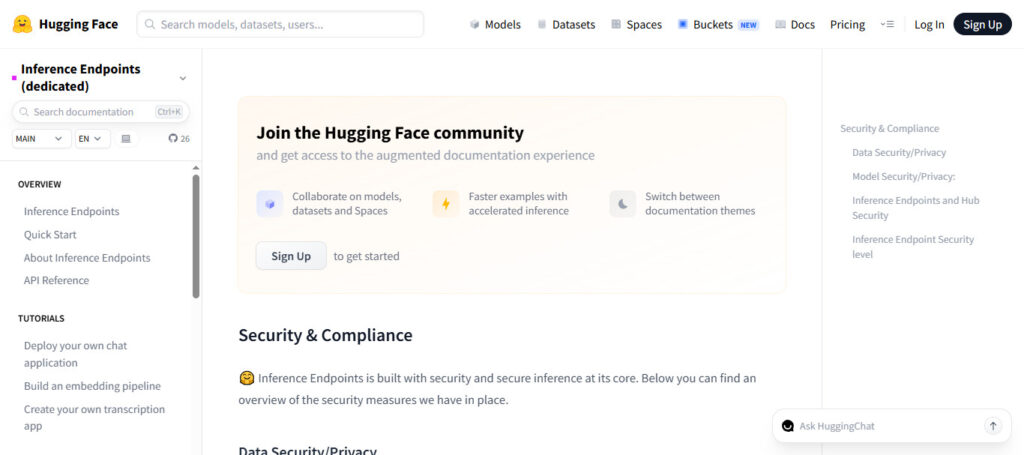The image size is (1024, 455).
Task: Open Create your own transcription app tutorial
Action: 94,417
